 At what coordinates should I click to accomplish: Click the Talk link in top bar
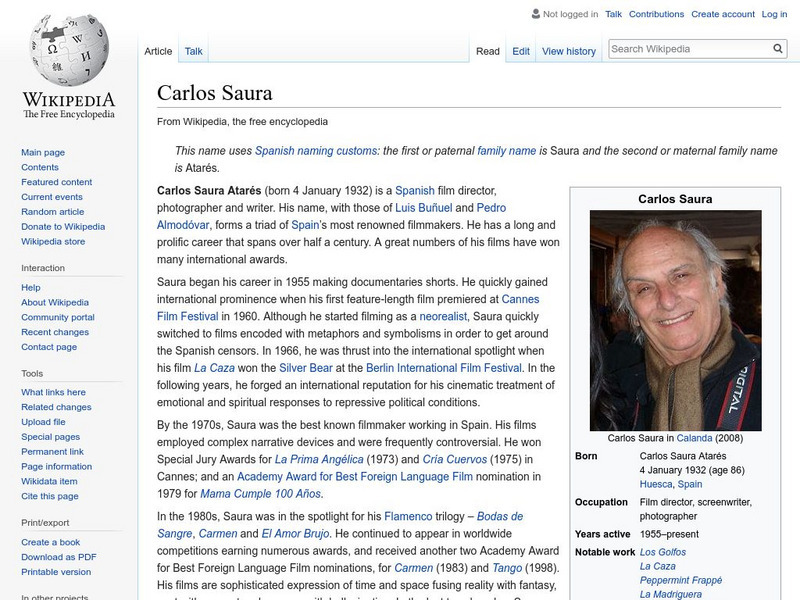tap(613, 14)
